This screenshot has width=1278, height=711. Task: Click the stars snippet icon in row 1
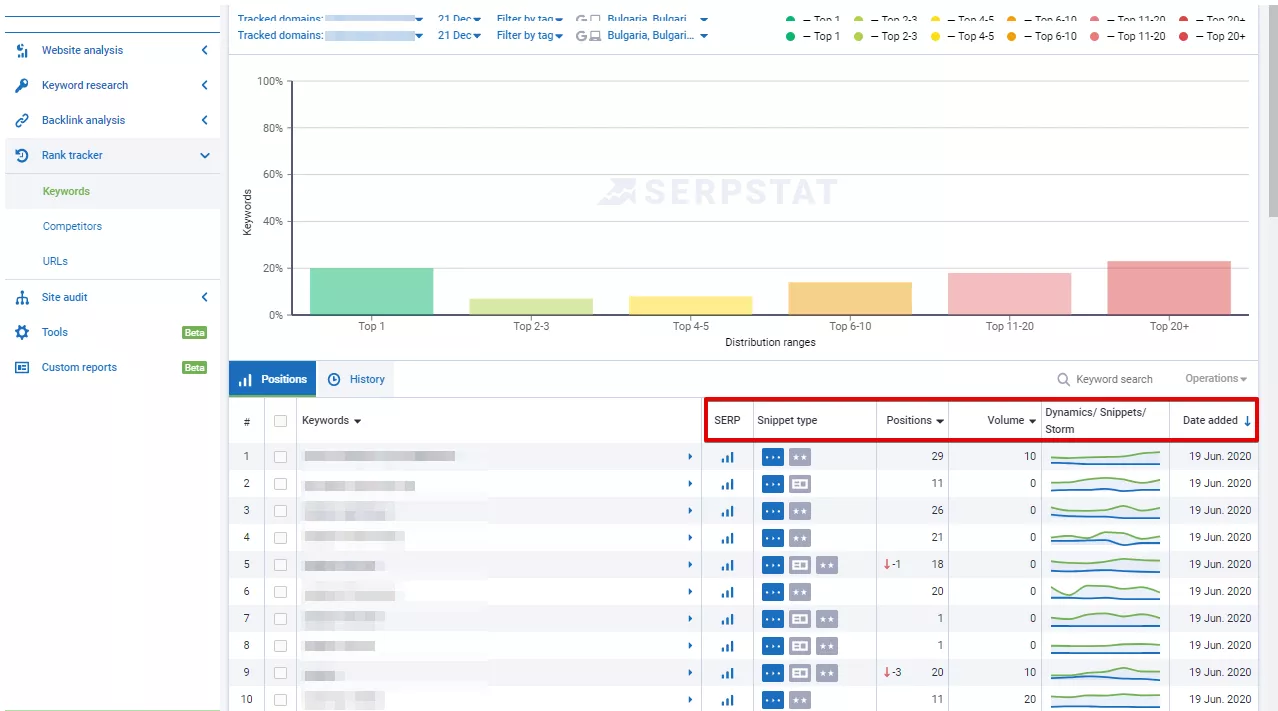pyautogui.click(x=799, y=457)
